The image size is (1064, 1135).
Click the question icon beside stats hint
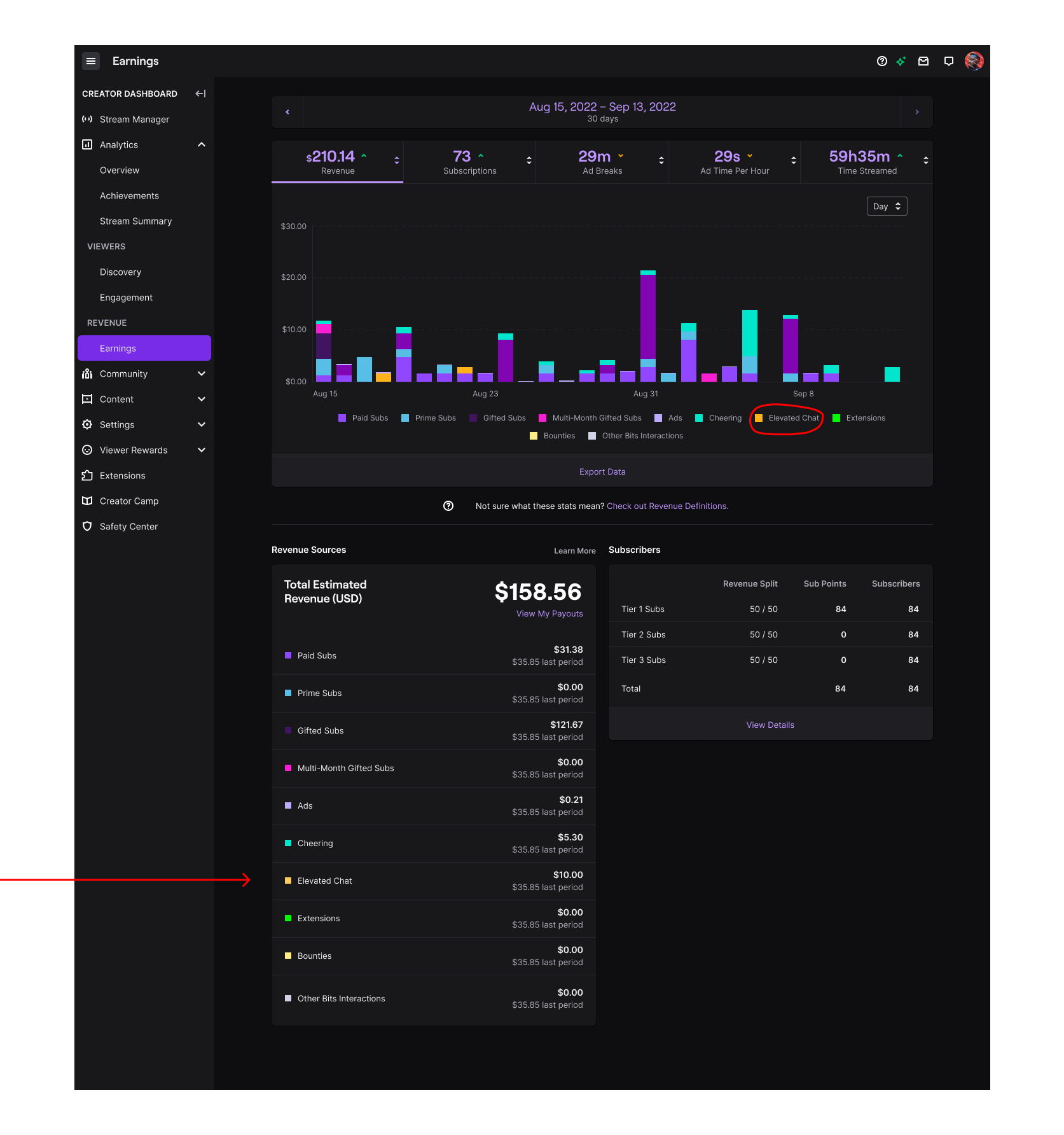point(448,506)
